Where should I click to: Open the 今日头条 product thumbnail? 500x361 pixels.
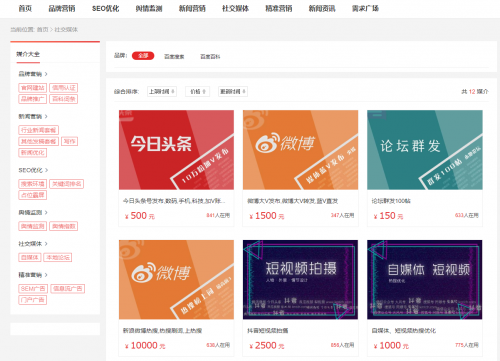[x=176, y=150]
